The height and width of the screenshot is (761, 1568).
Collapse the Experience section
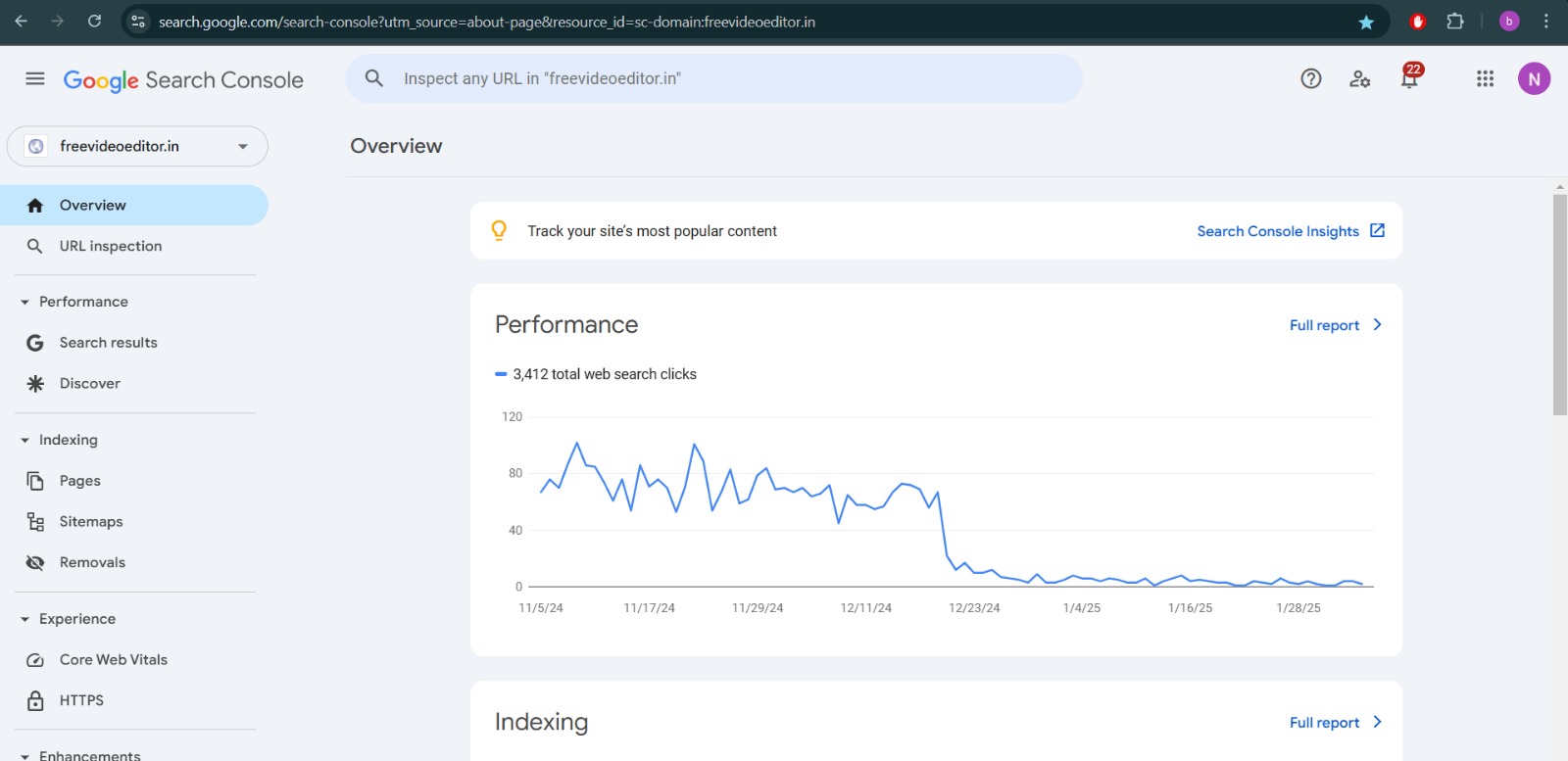pyautogui.click(x=68, y=619)
